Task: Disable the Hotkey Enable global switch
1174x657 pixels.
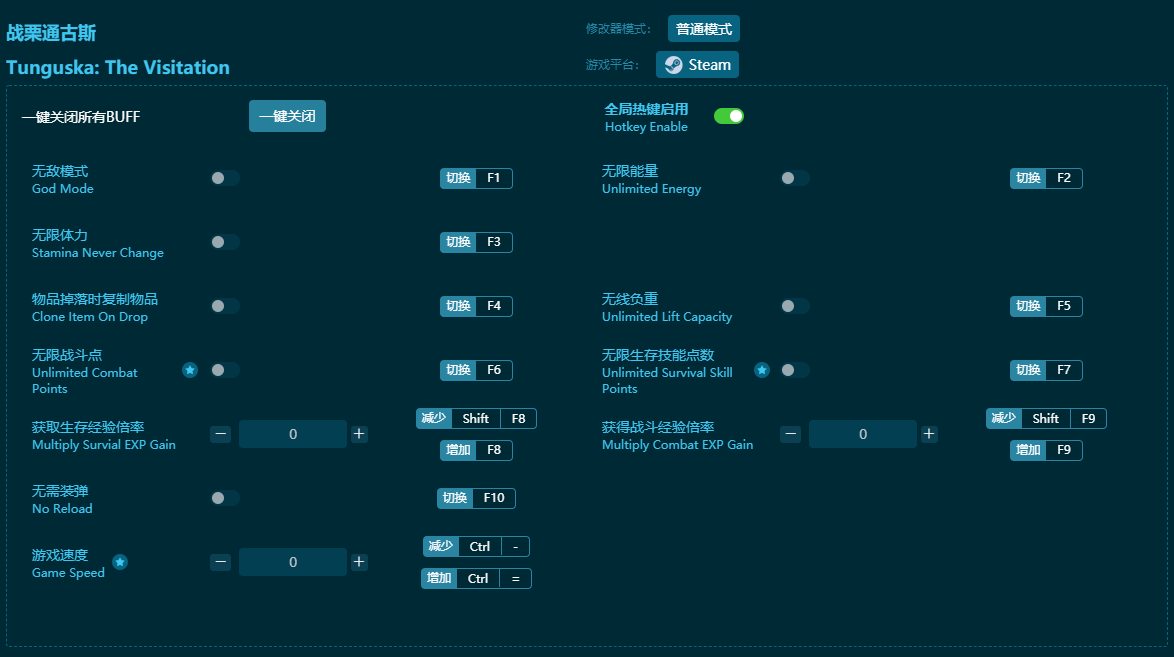Action: pyautogui.click(x=729, y=116)
